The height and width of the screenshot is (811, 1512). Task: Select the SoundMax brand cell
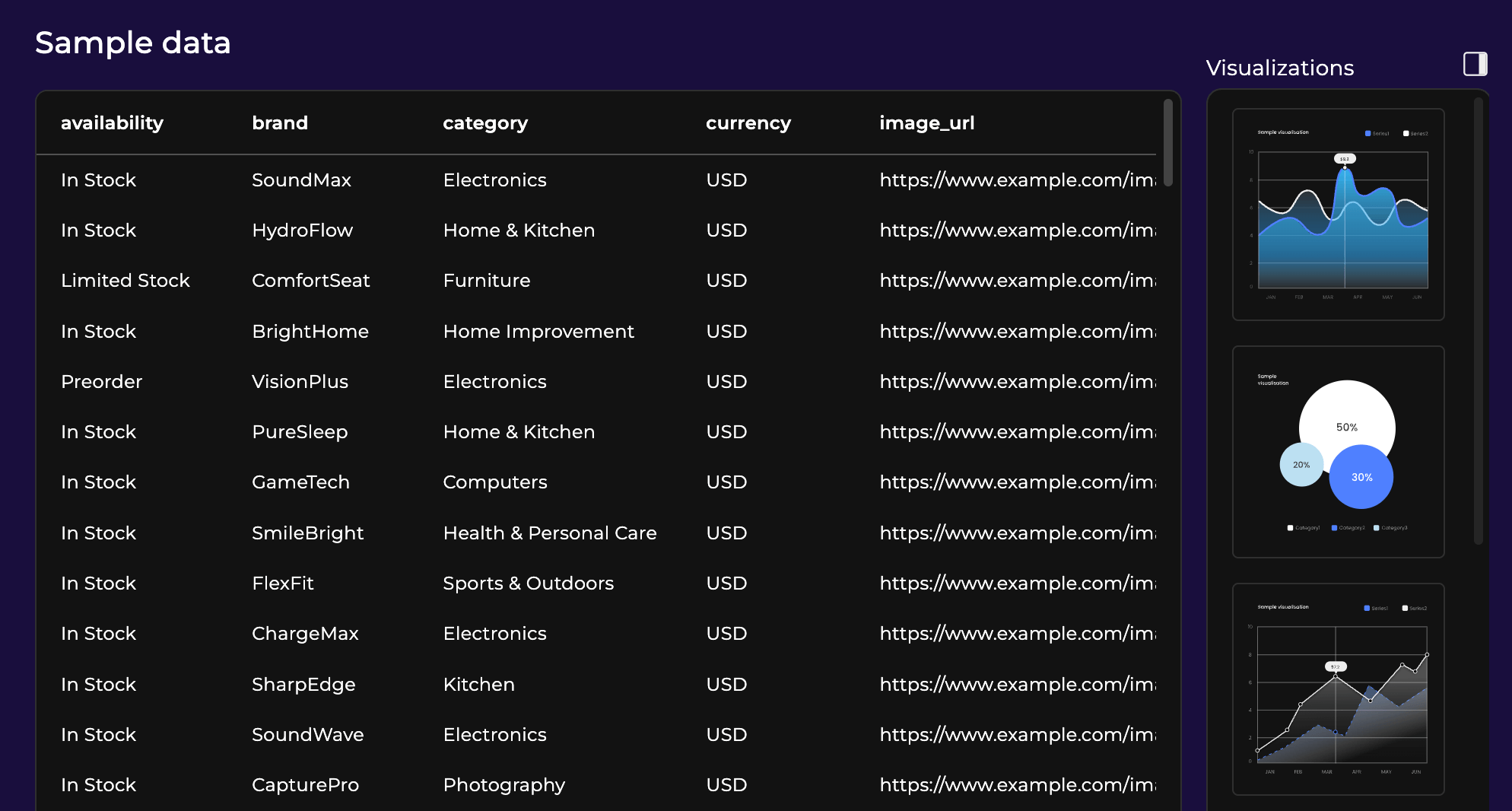point(301,180)
